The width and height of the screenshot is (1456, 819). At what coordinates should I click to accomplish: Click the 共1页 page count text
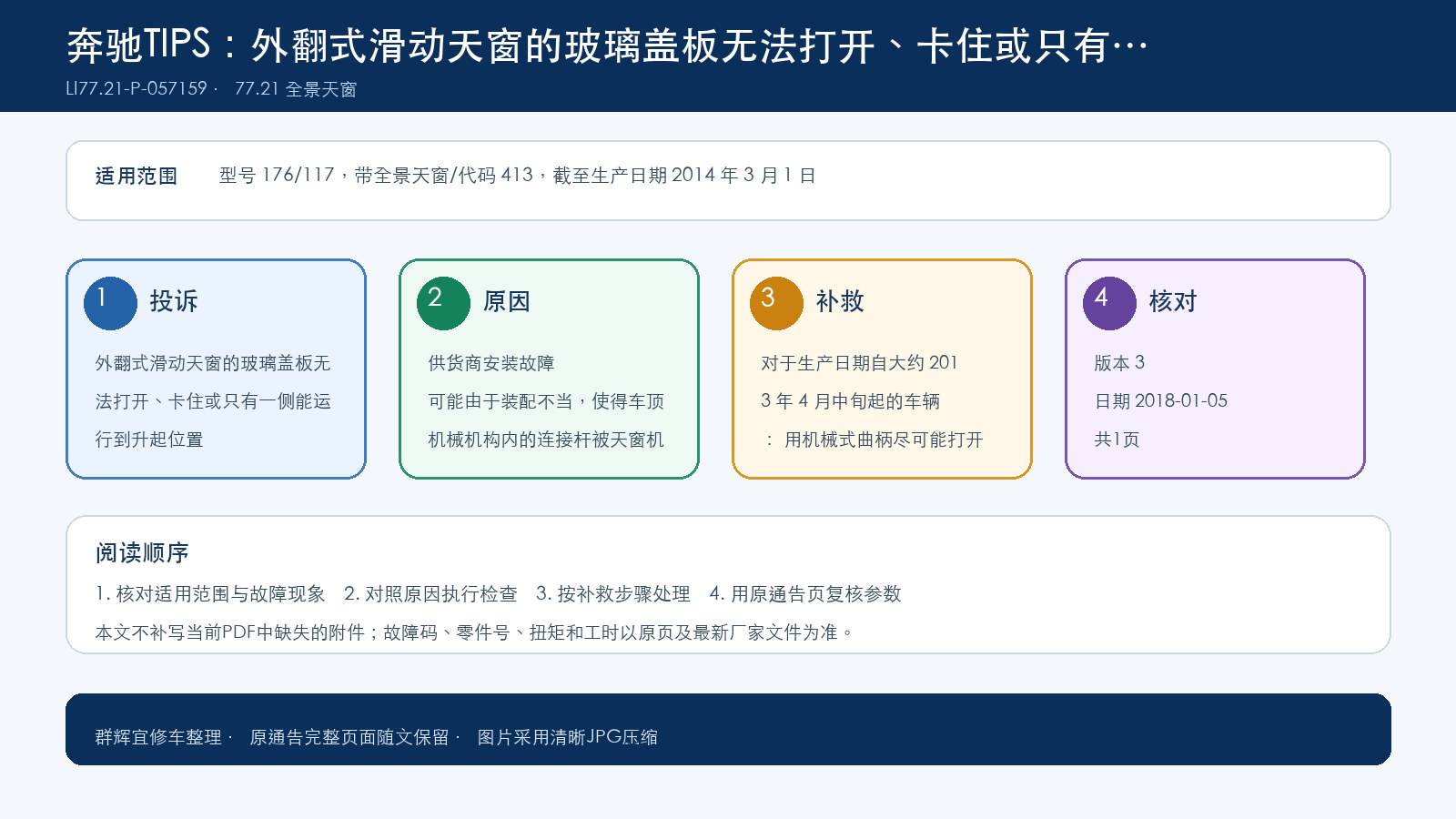pyautogui.click(x=1117, y=440)
